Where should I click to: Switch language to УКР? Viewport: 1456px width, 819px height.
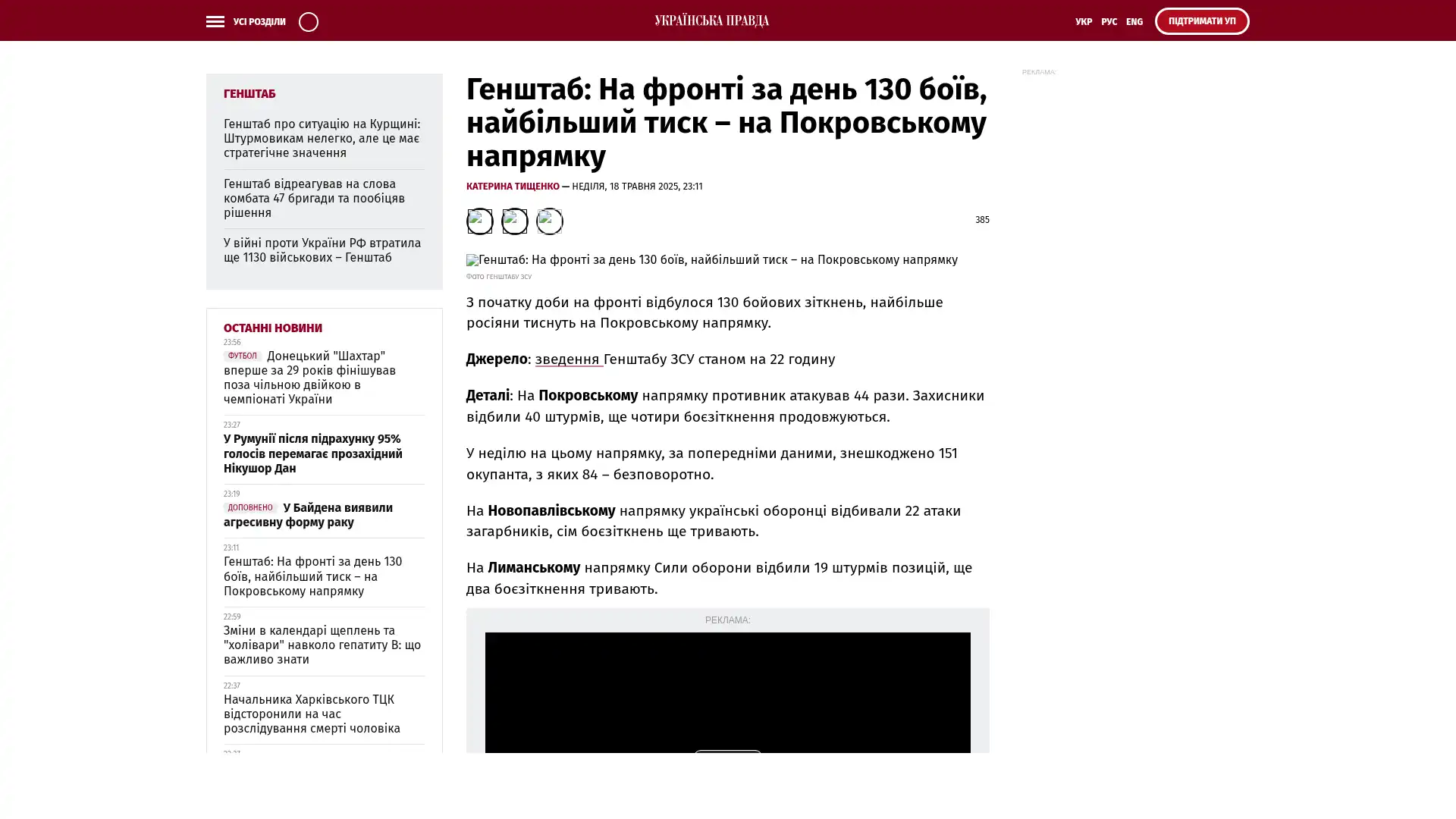tap(1083, 21)
